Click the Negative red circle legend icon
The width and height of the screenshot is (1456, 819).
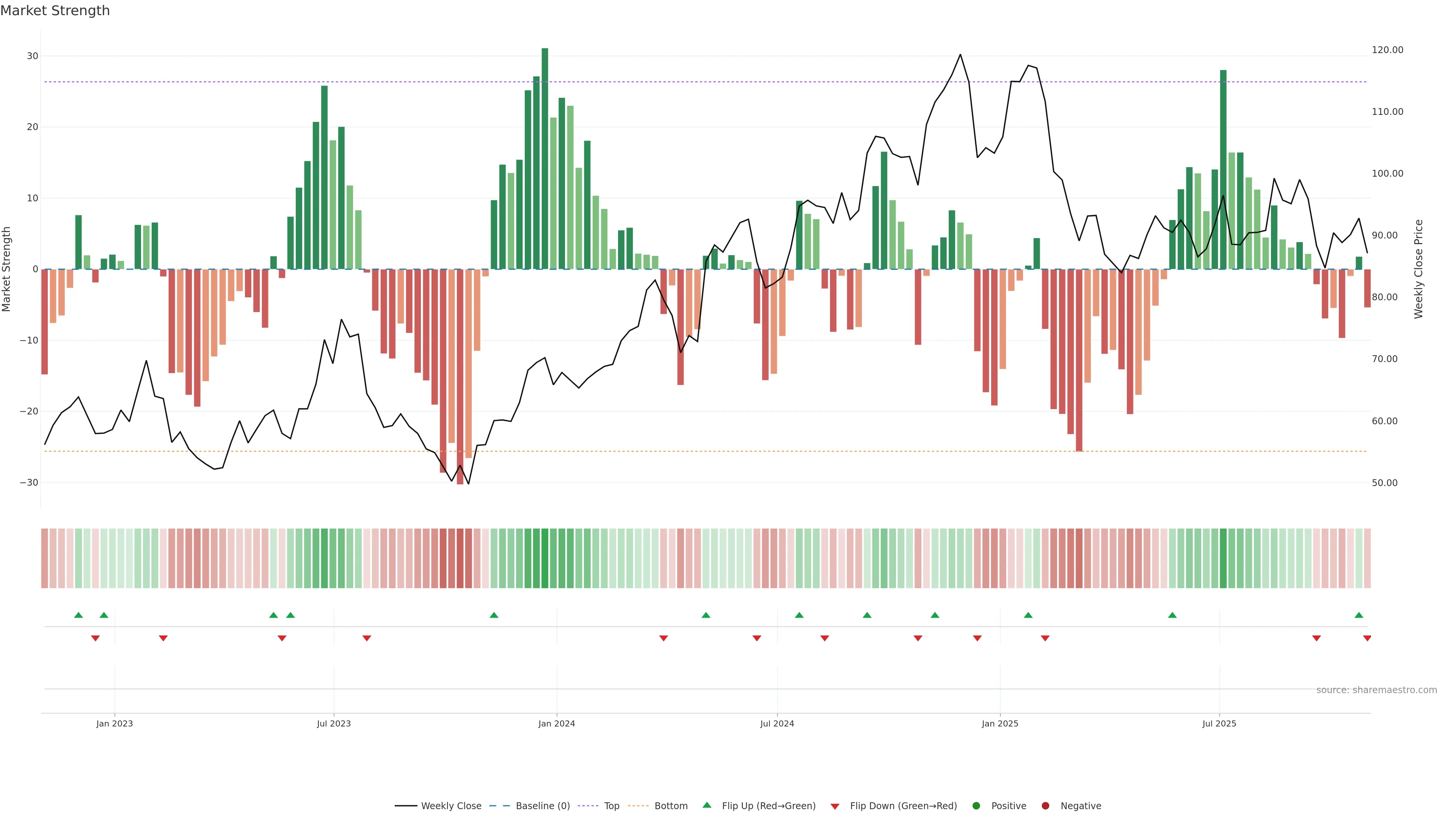(x=1045, y=806)
